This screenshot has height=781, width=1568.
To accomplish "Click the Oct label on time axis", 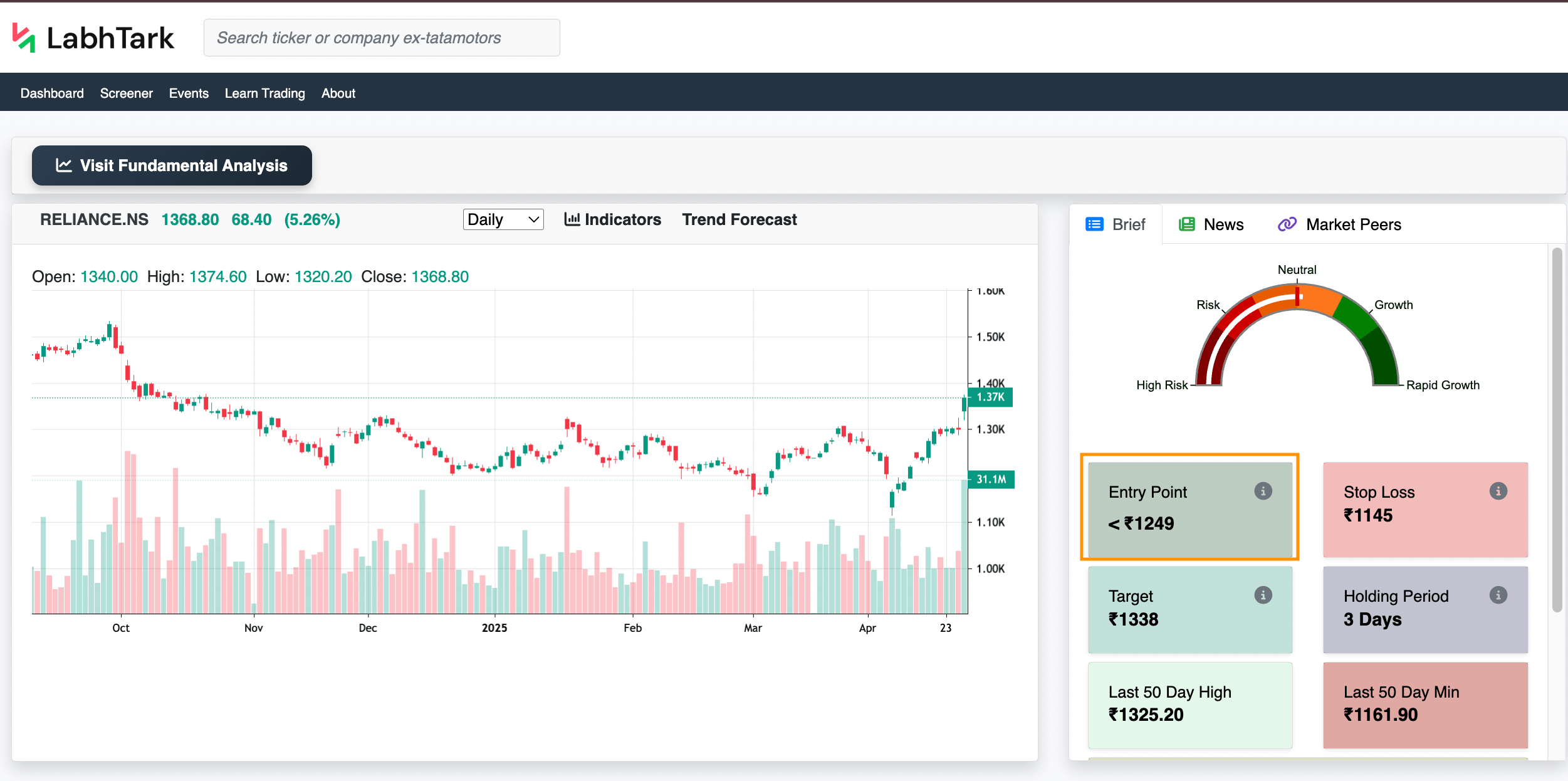I will coord(121,627).
